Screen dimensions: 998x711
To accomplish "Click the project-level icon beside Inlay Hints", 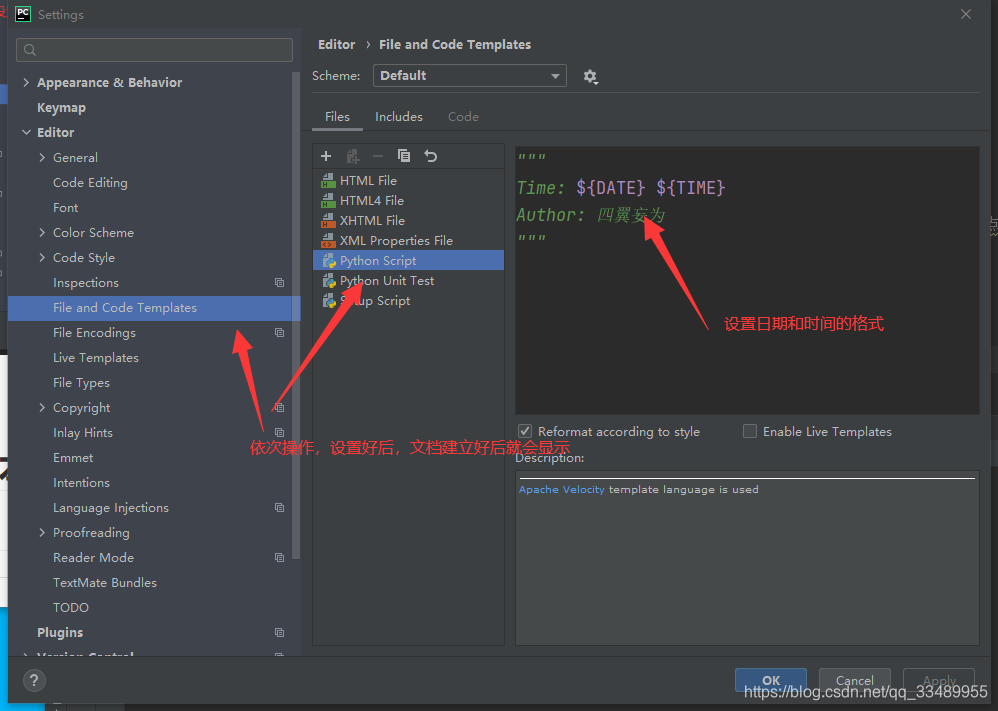I will tap(279, 432).
